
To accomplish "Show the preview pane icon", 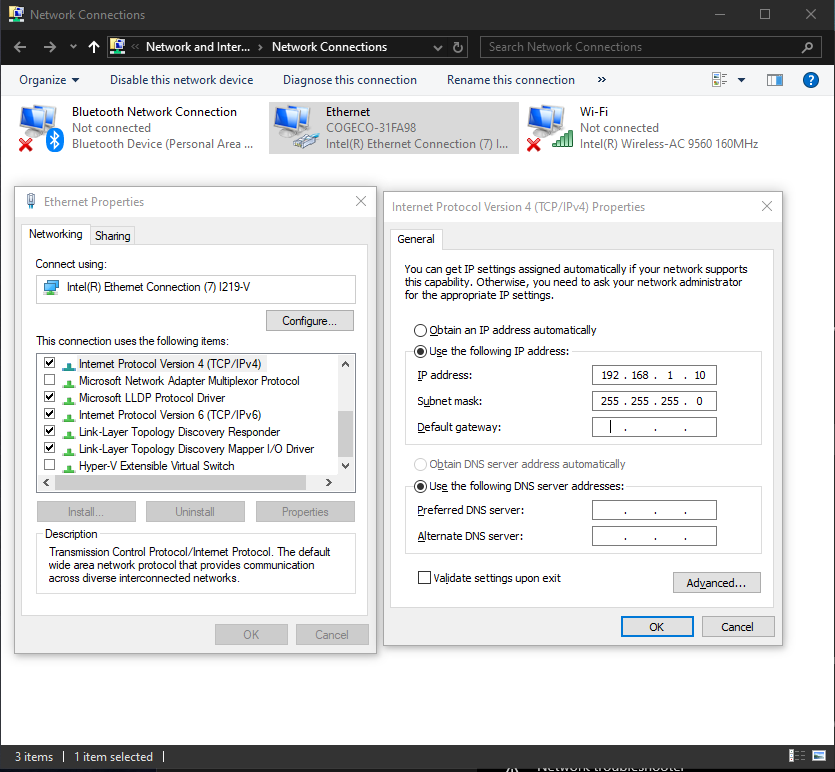I will click(774, 79).
